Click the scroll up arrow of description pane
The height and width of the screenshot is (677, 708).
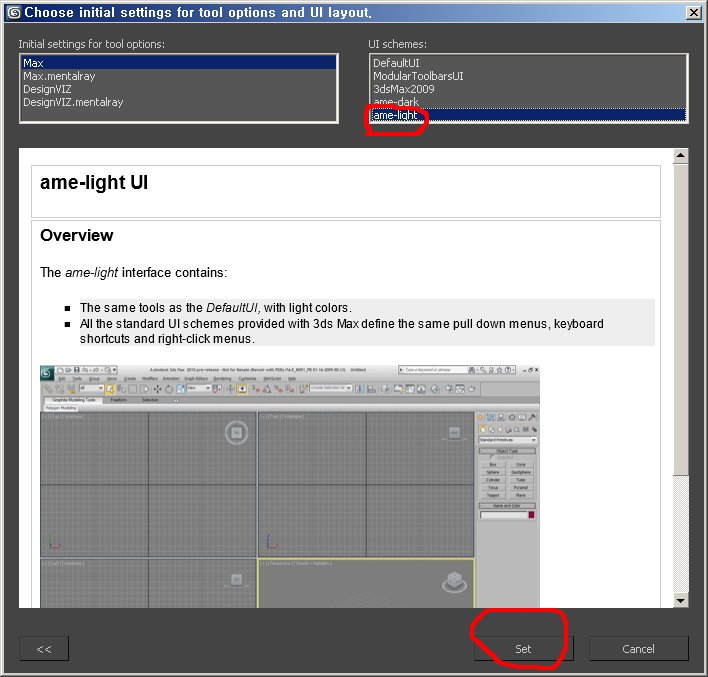681,156
